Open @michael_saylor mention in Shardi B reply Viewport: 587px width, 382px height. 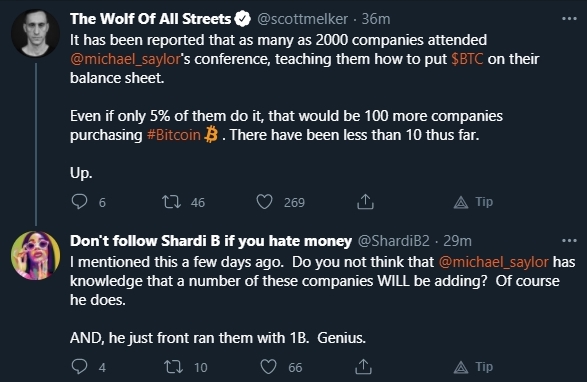493,262
